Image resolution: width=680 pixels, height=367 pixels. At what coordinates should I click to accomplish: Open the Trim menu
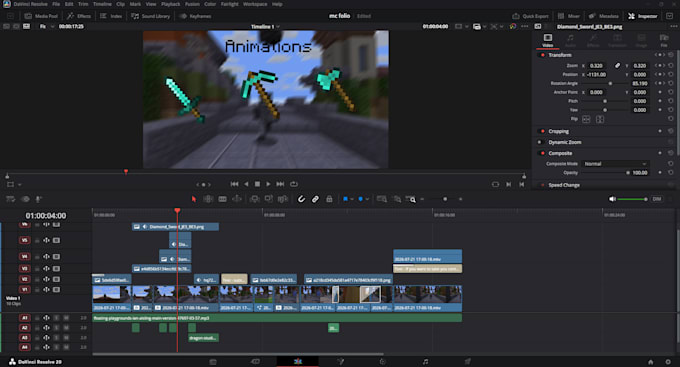click(x=83, y=4)
